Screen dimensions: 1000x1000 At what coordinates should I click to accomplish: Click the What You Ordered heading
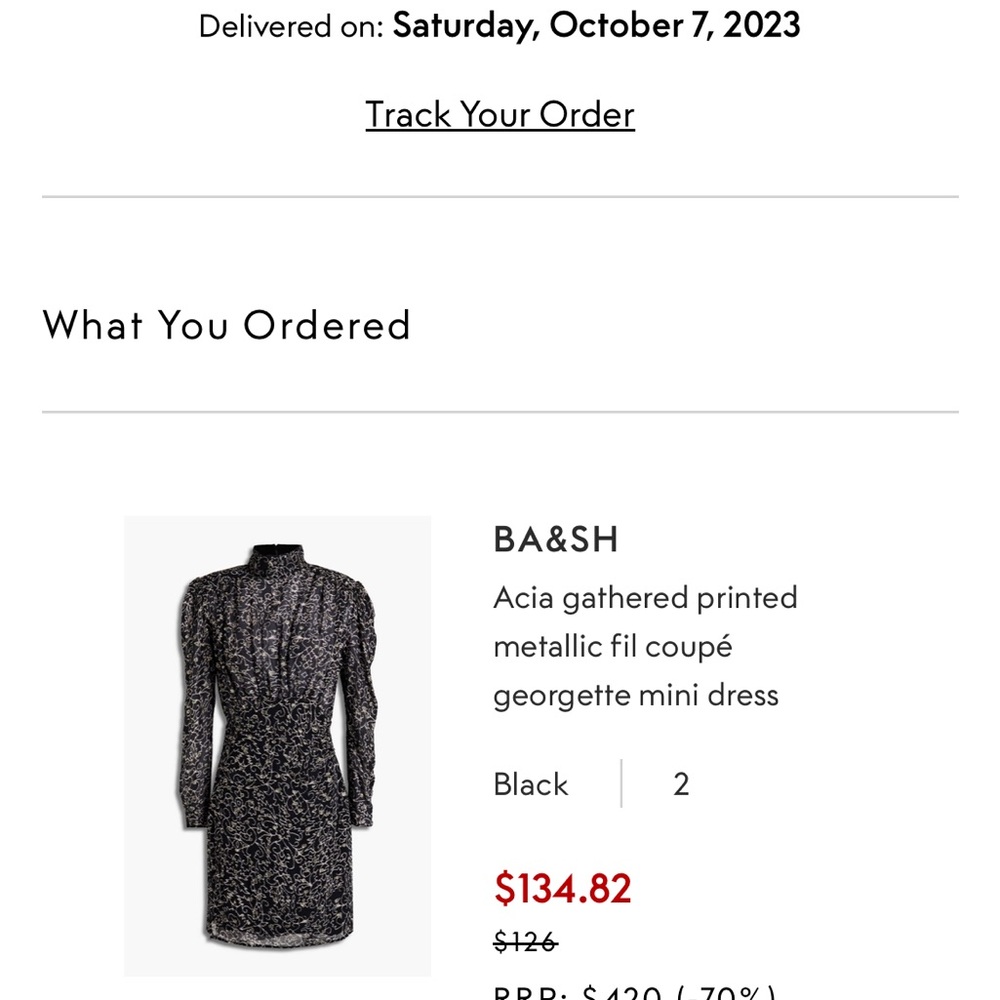[x=227, y=325]
